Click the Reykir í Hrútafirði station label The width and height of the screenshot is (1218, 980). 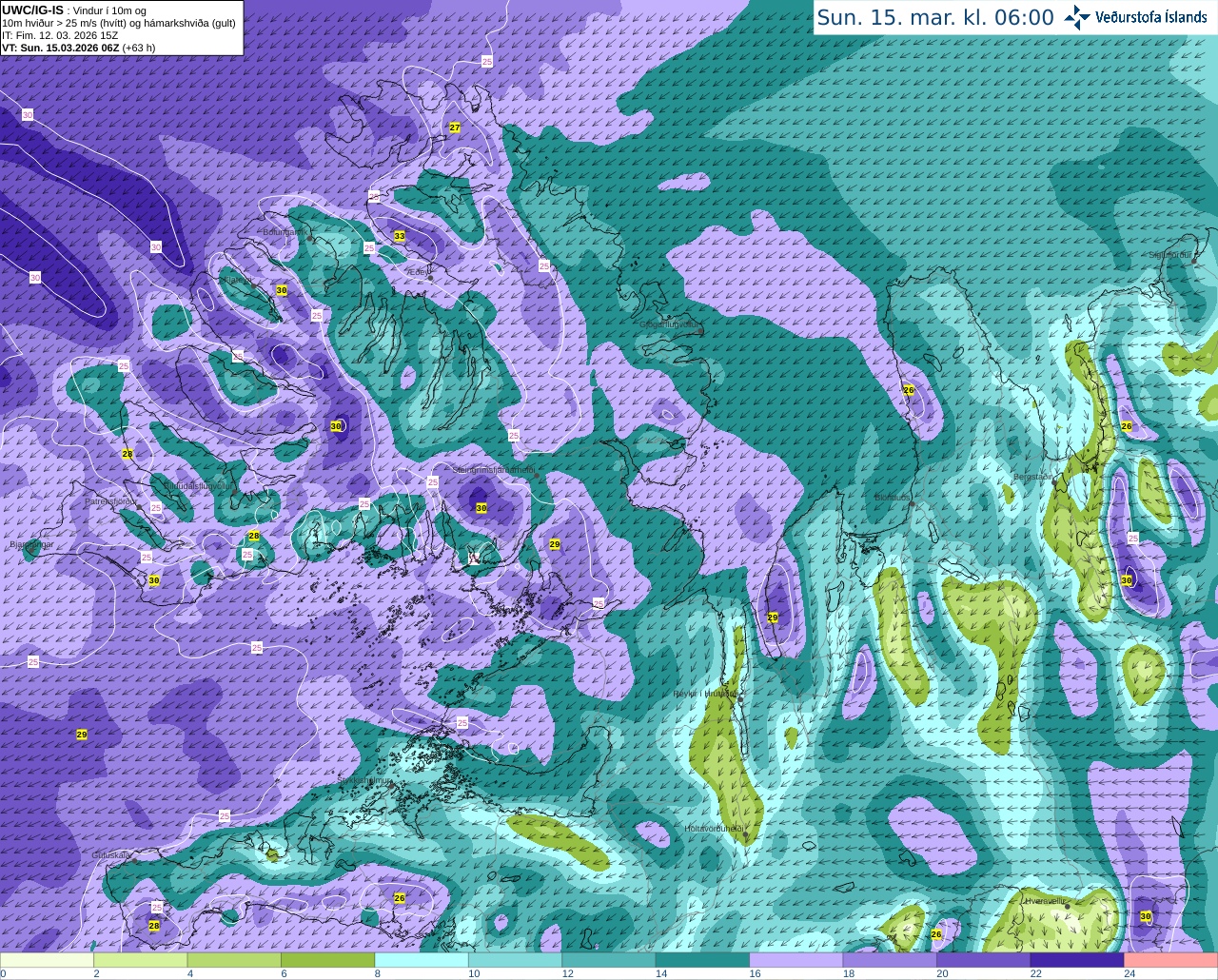pos(705,694)
